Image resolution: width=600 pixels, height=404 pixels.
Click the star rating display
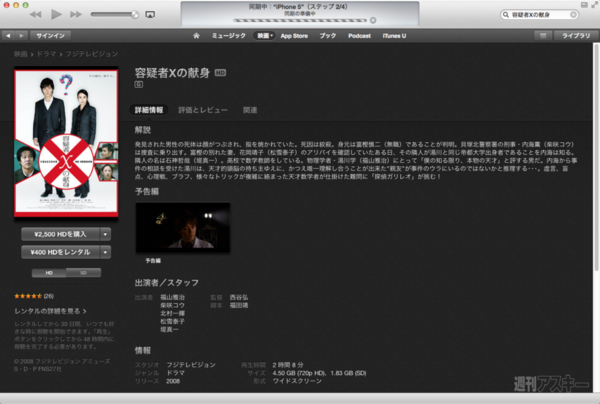tap(28, 296)
